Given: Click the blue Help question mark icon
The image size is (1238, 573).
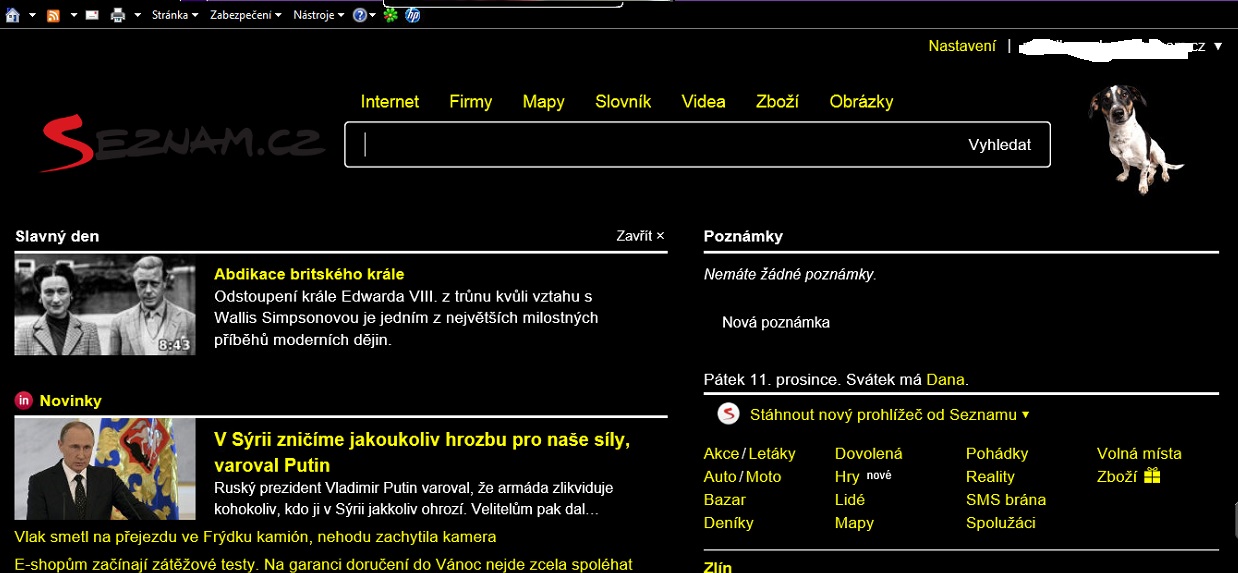Looking at the screenshot, I should (x=360, y=15).
